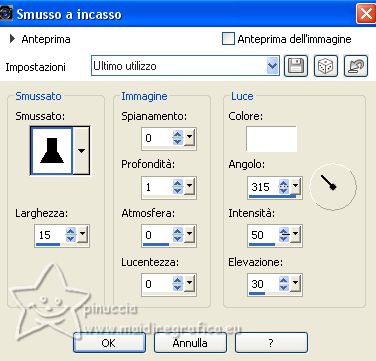Open the Smussato bevel shape dropdown arrow

(x=81, y=150)
